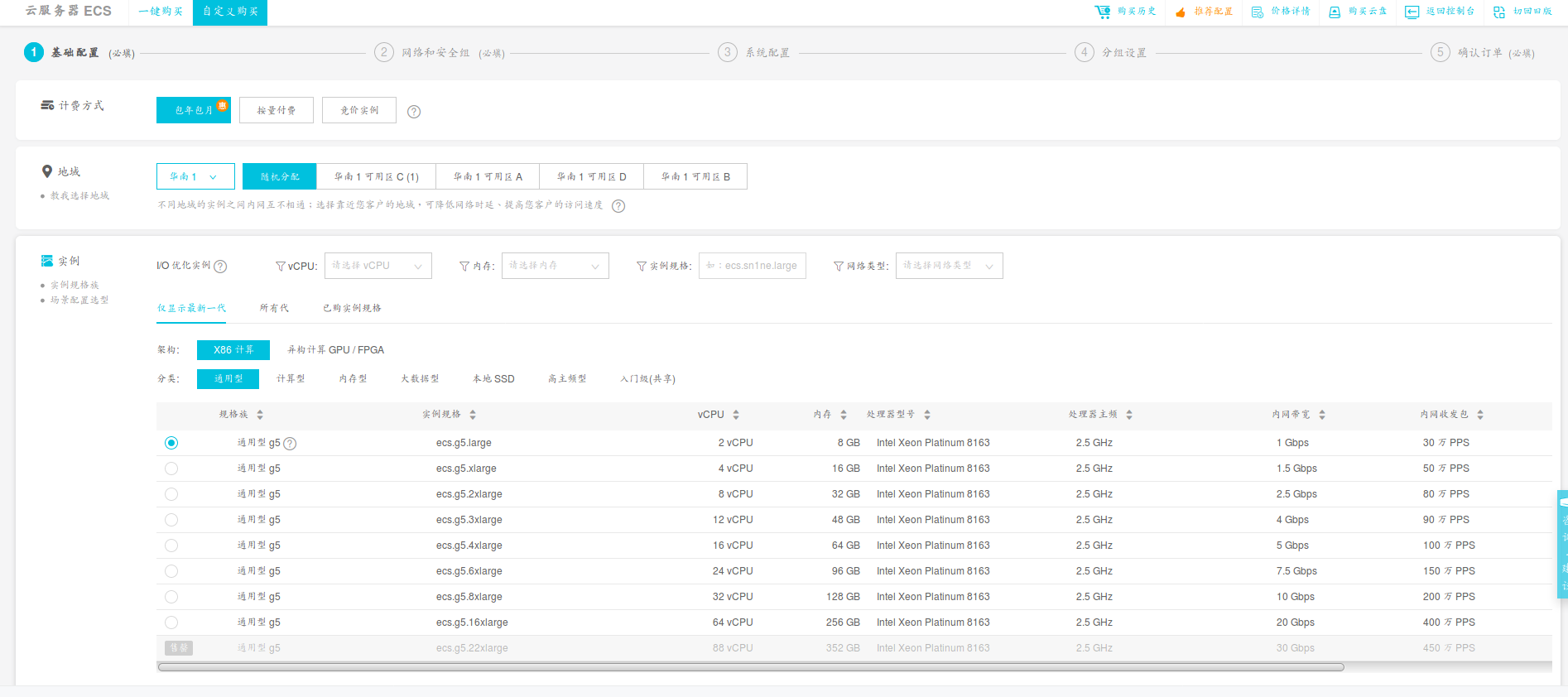Click the 实例规格 search input field
This screenshot has height=697, width=1568.
coord(753,266)
